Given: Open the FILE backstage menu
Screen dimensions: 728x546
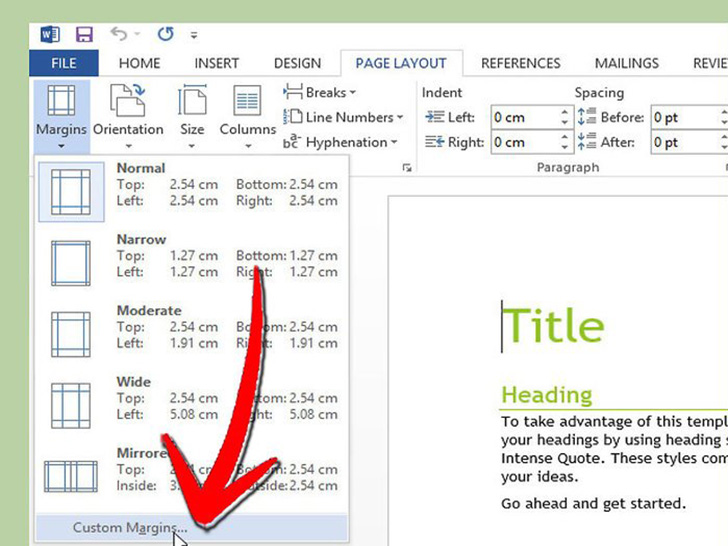Looking at the screenshot, I should (x=64, y=63).
